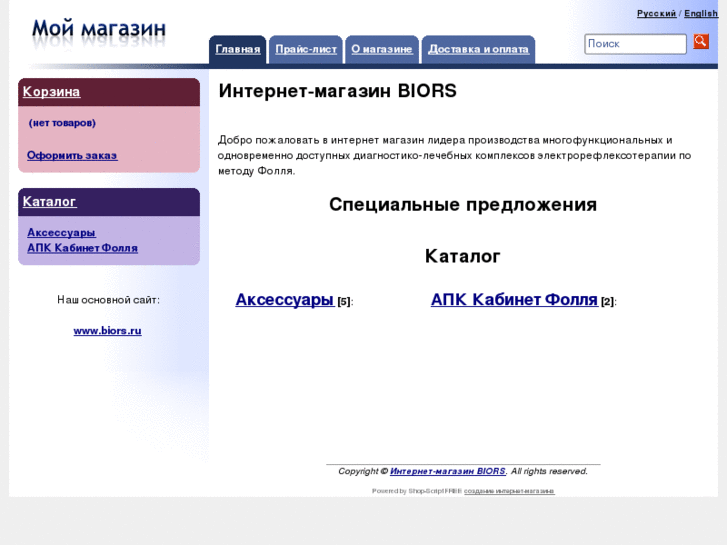Select Аксессуары in sidebar catalog
The image size is (727, 545).
[x=61, y=232]
